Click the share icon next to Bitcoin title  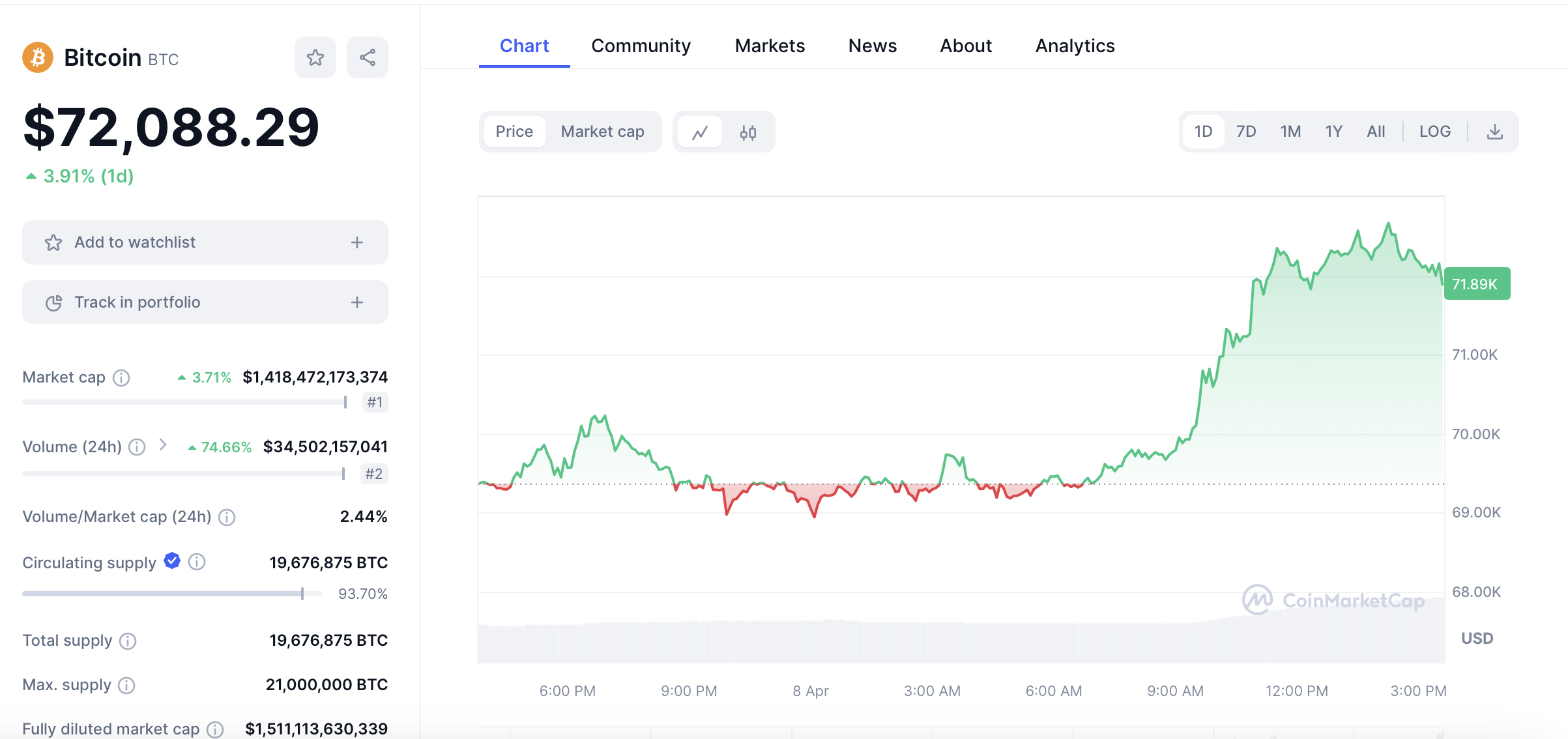[368, 58]
